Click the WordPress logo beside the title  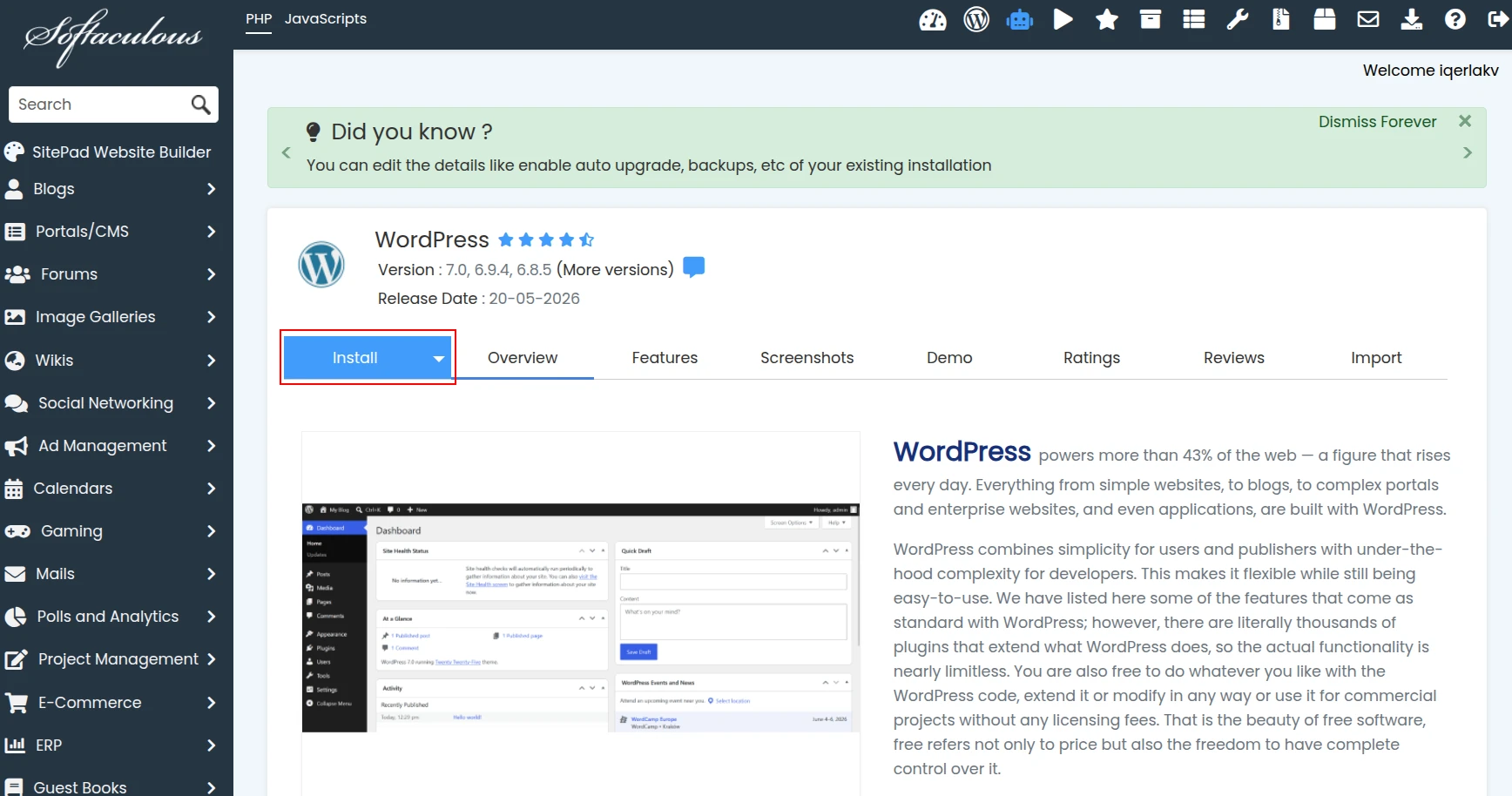tap(321, 265)
